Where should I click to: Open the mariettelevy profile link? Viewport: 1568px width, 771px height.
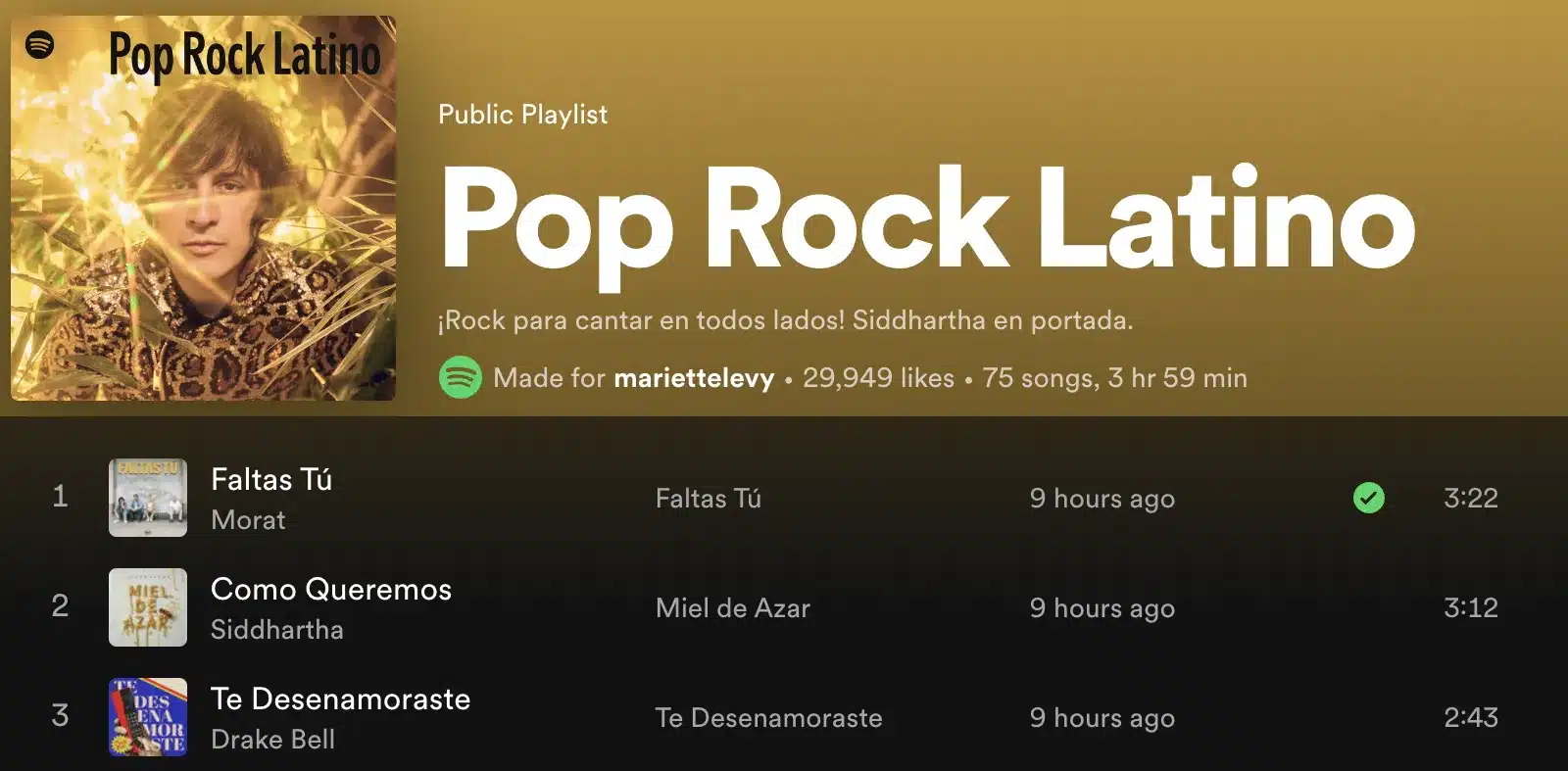point(694,378)
